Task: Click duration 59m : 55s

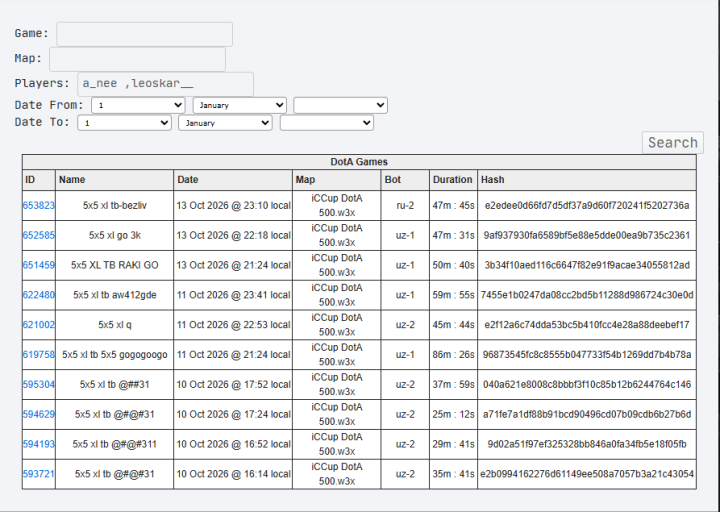Action: click(453, 295)
